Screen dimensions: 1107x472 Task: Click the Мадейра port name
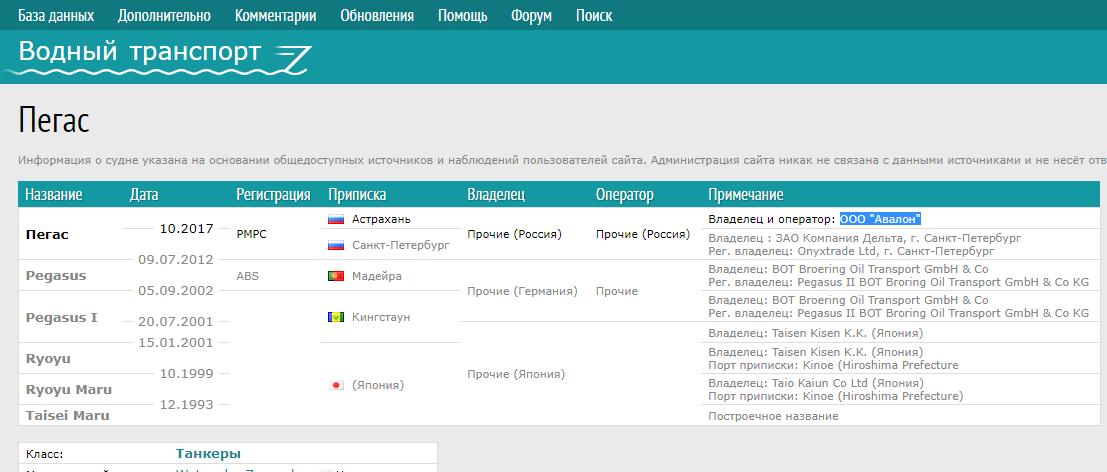pyautogui.click(x=377, y=276)
